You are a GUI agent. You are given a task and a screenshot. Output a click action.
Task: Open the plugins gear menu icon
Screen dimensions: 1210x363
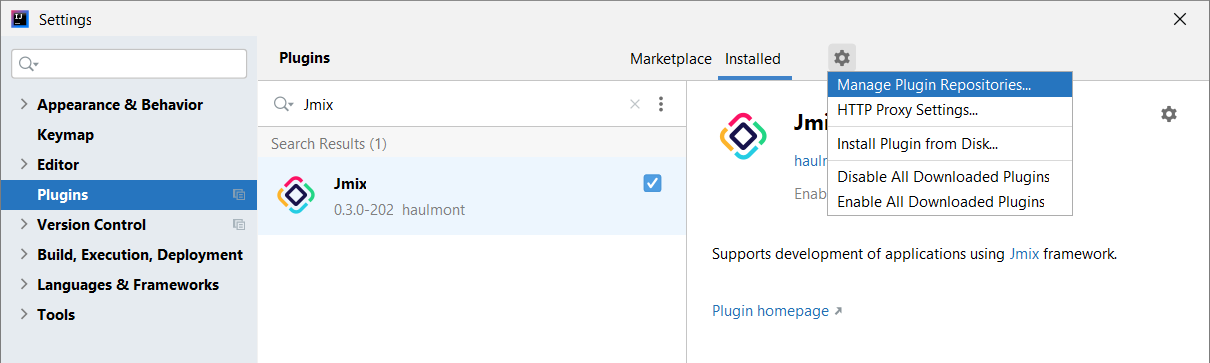pos(842,58)
